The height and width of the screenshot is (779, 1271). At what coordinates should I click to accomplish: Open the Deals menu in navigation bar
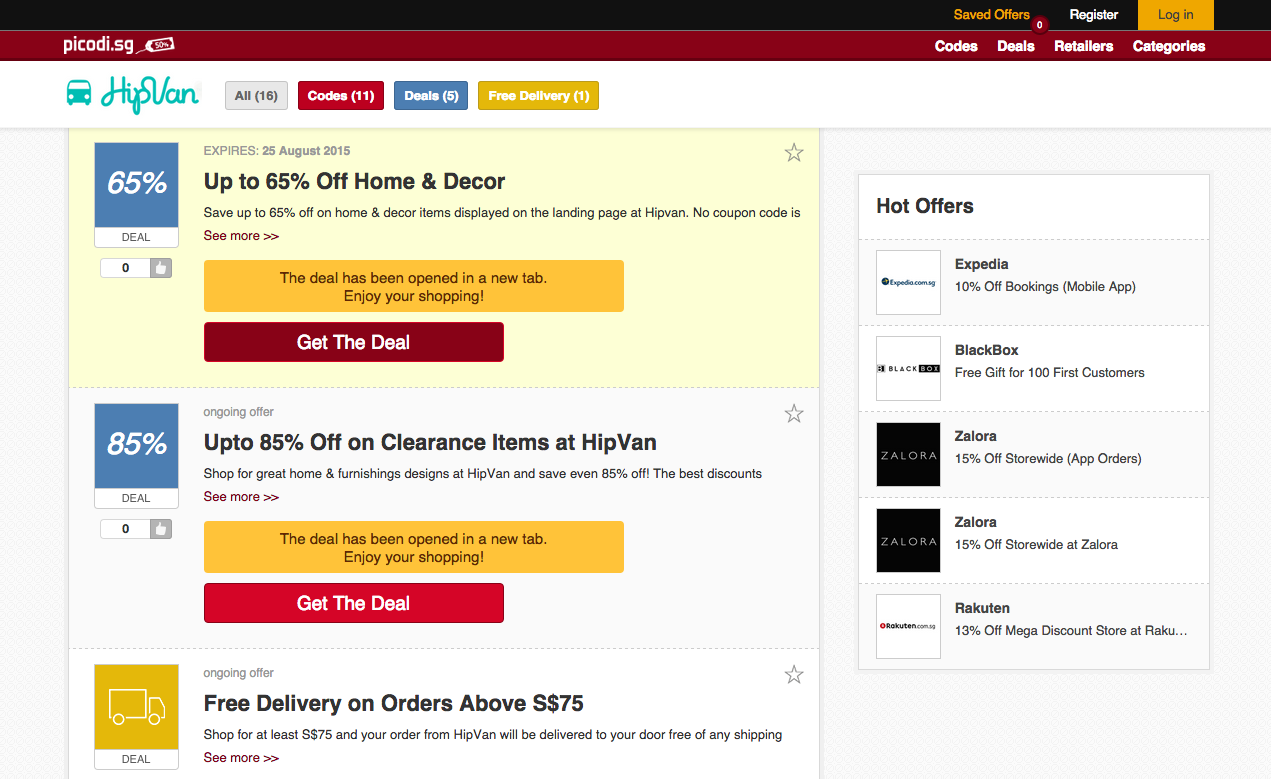(1016, 46)
